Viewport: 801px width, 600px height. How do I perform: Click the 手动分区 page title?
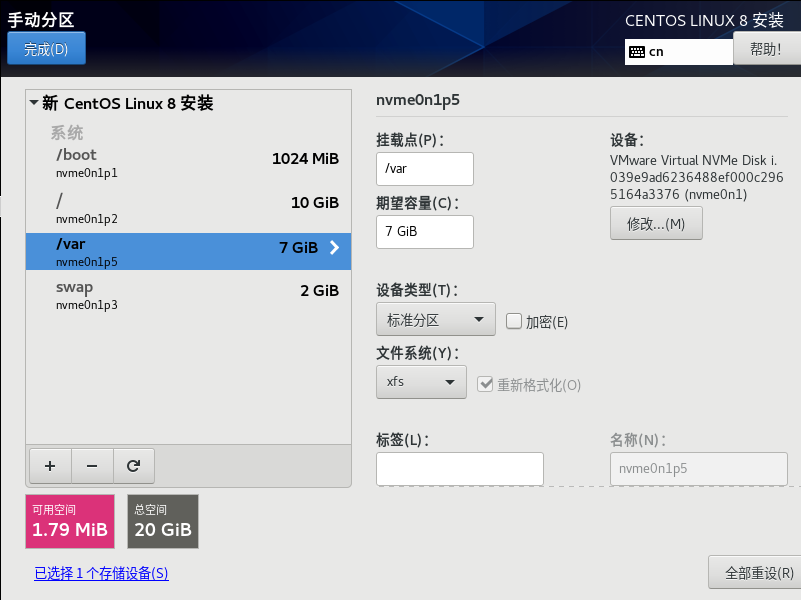[41, 20]
